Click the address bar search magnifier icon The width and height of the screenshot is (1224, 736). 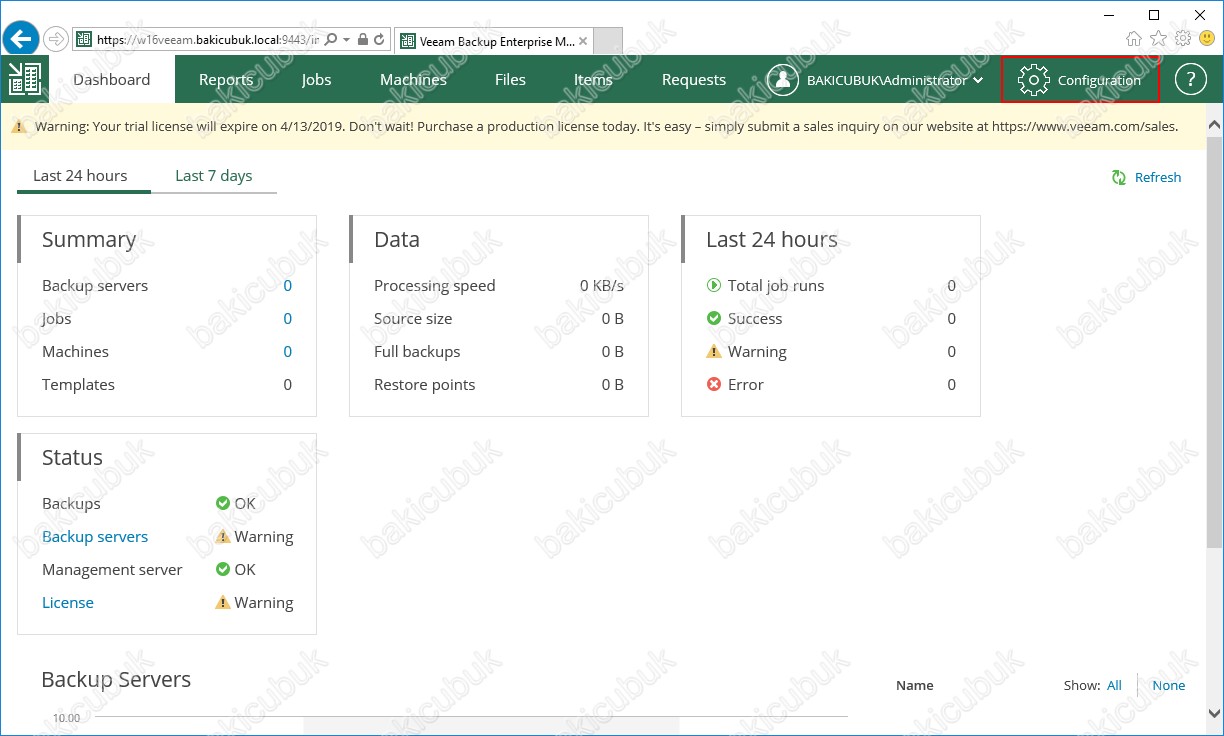[x=330, y=39]
